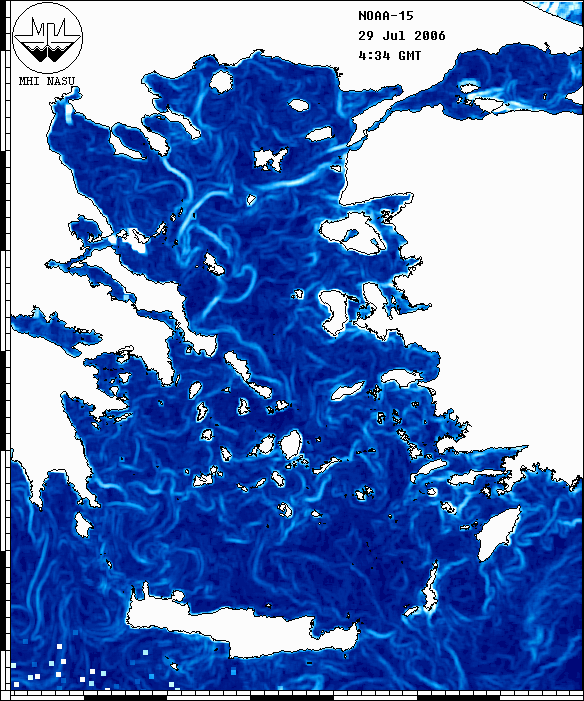
Task: Click the island of Samos
Action: coord(348,391)
